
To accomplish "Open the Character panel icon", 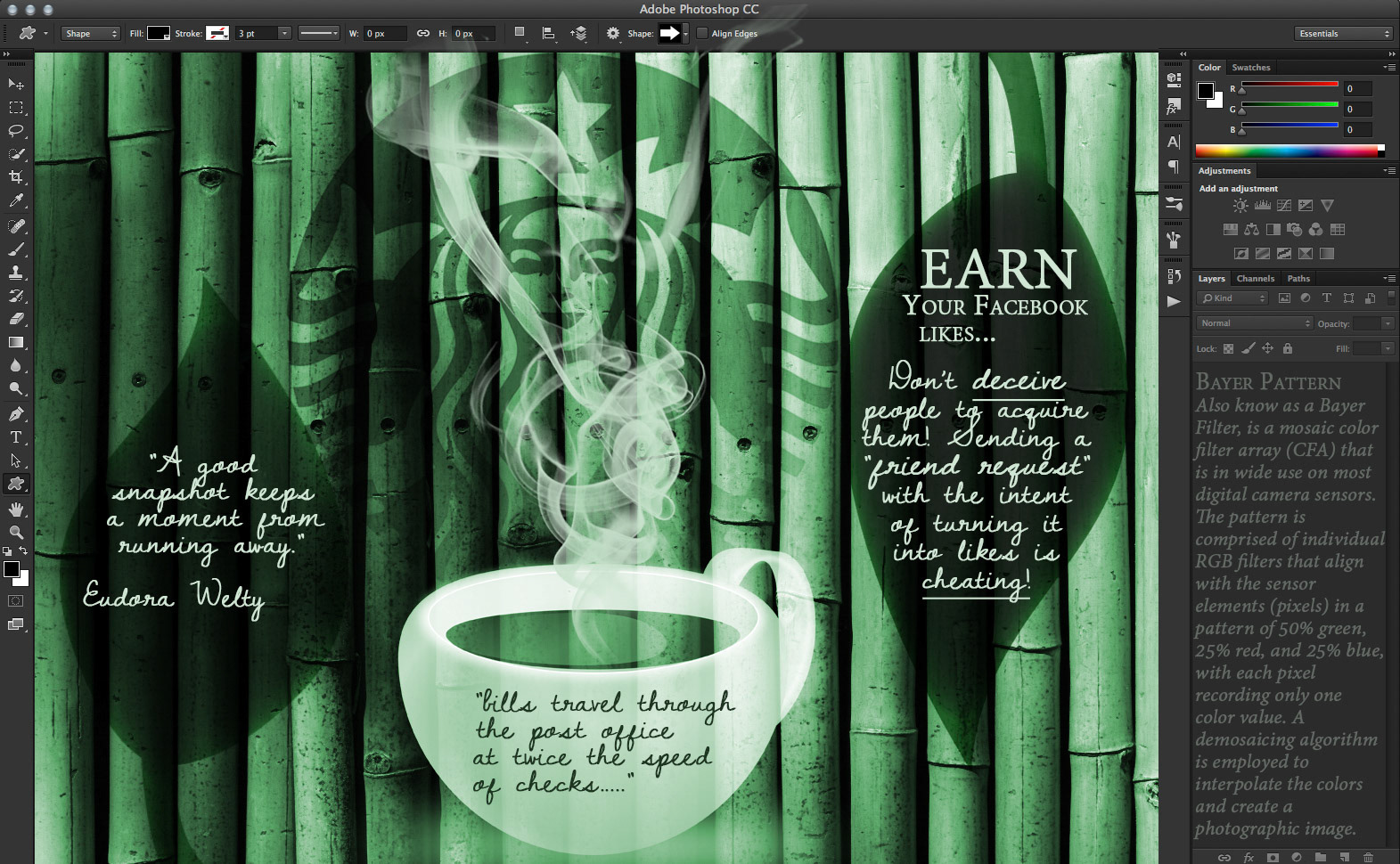I will [x=1174, y=142].
